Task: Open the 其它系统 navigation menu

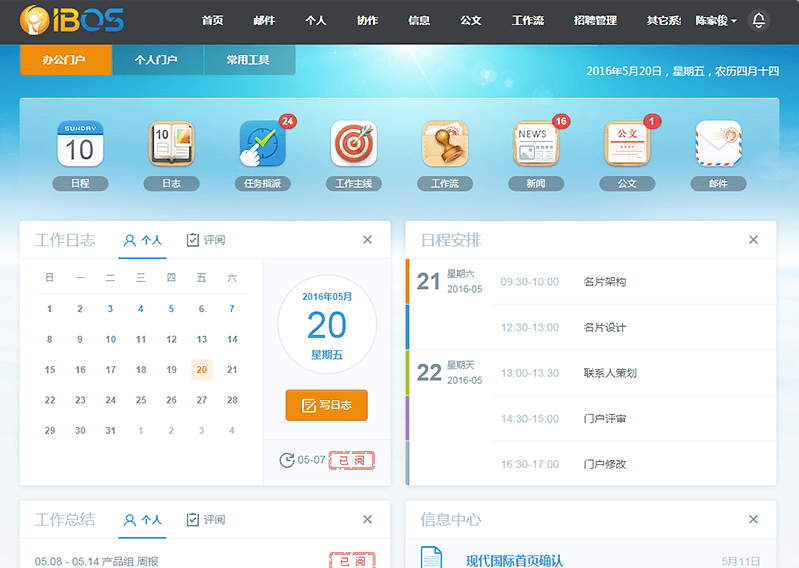Action: [x=663, y=21]
